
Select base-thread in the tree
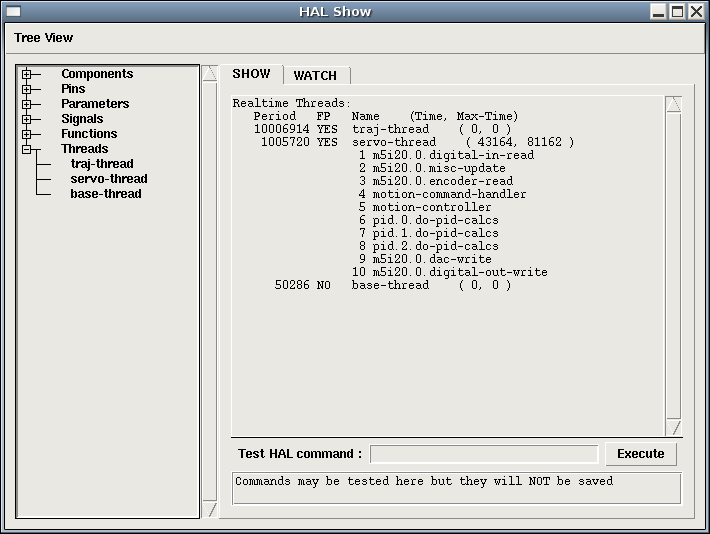click(x=105, y=194)
